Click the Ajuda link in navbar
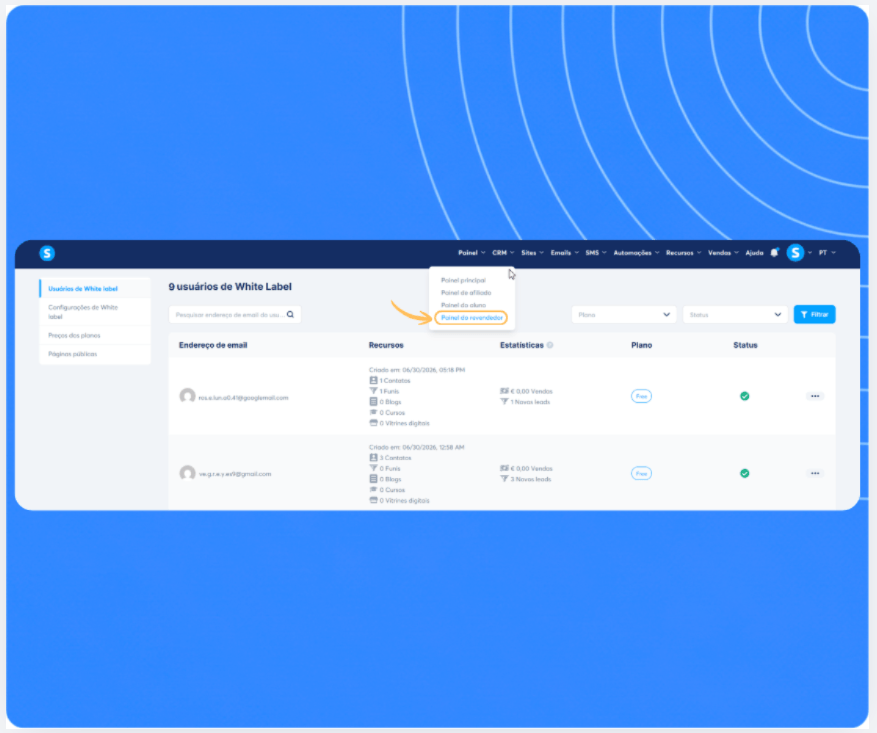This screenshot has width=877, height=733. point(754,253)
